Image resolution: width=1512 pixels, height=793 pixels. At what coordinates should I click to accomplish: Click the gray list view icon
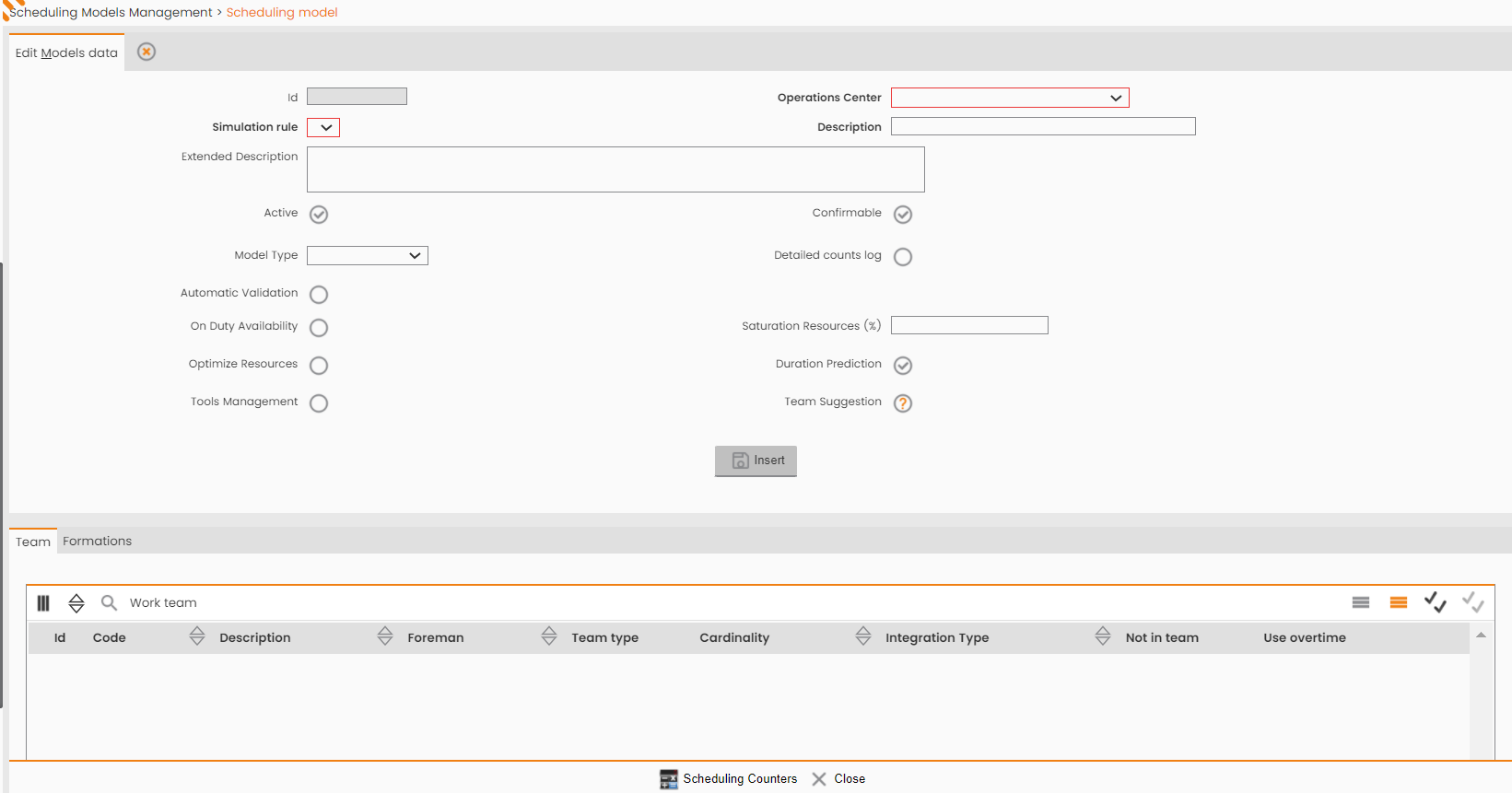pyautogui.click(x=1361, y=602)
